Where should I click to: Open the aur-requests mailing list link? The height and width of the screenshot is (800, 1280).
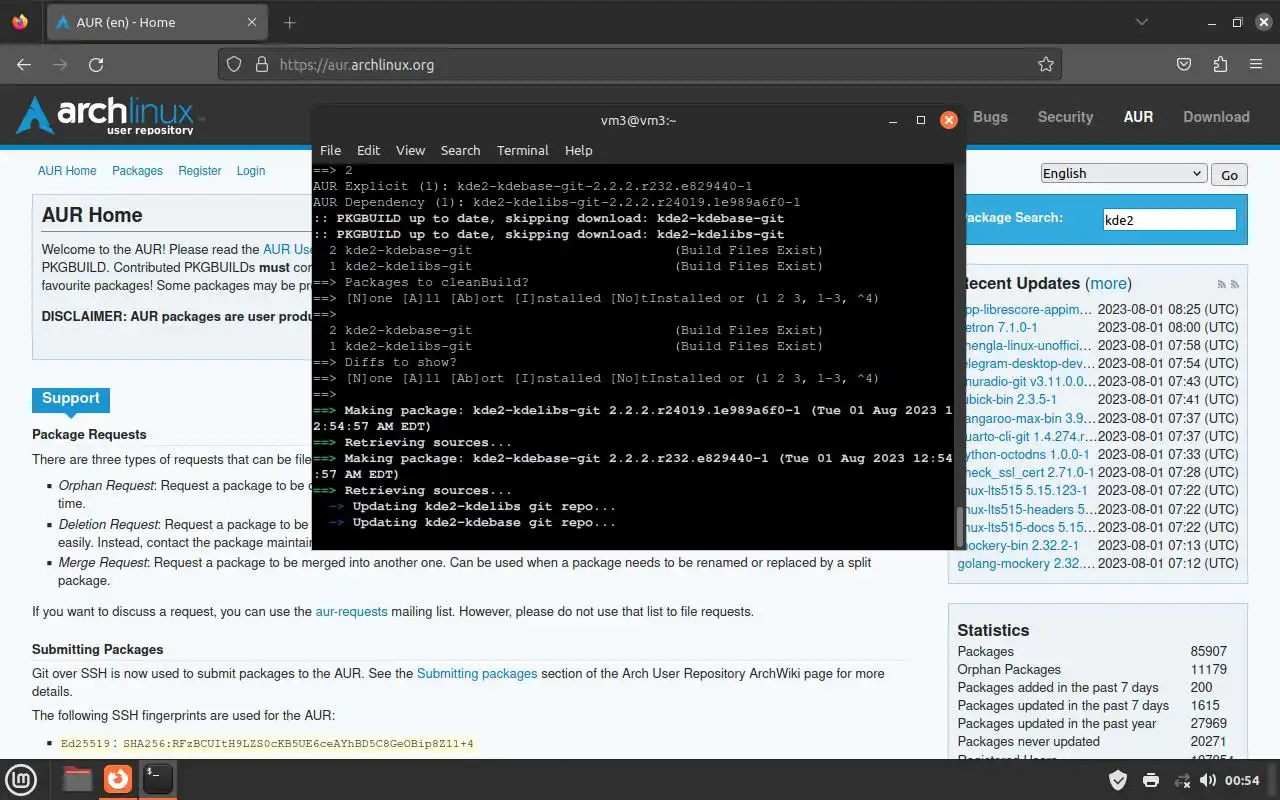pyautogui.click(x=351, y=611)
